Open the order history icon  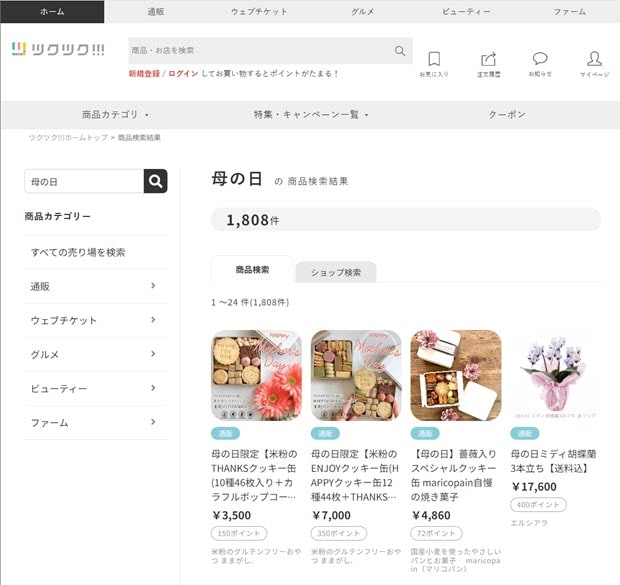point(488,59)
